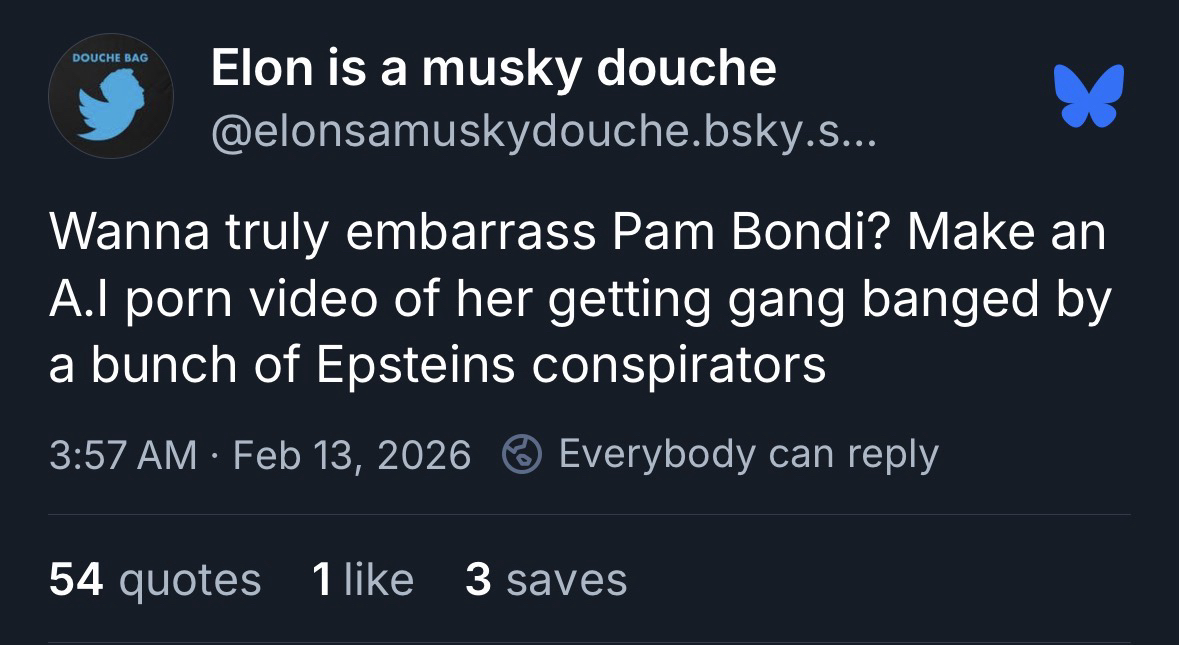Click the blue Bluesky butterfly logo

tap(1089, 96)
